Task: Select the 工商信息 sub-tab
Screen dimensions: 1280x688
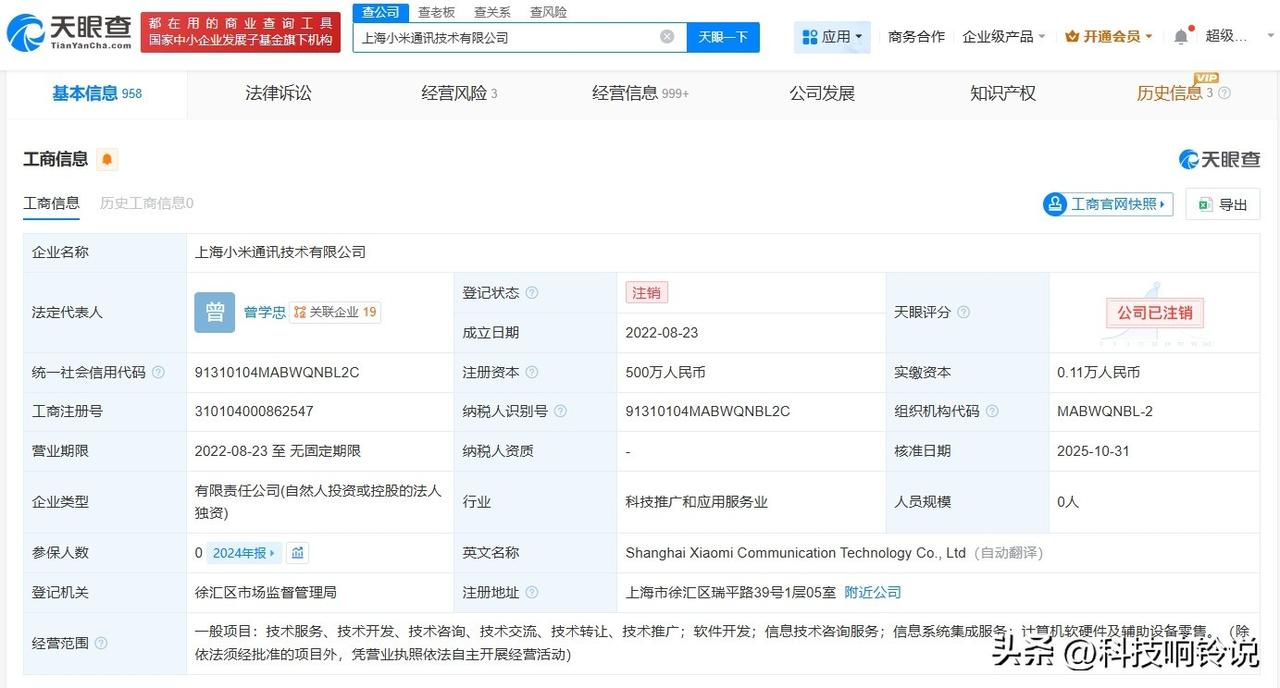Action: pyautogui.click(x=51, y=203)
